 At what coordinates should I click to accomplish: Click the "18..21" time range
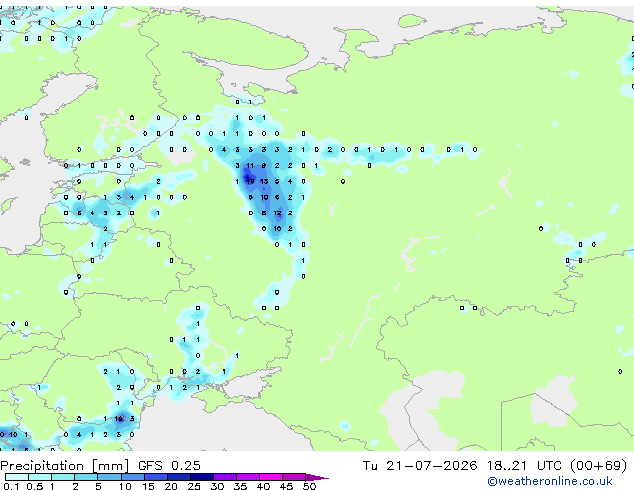[x=507, y=466]
